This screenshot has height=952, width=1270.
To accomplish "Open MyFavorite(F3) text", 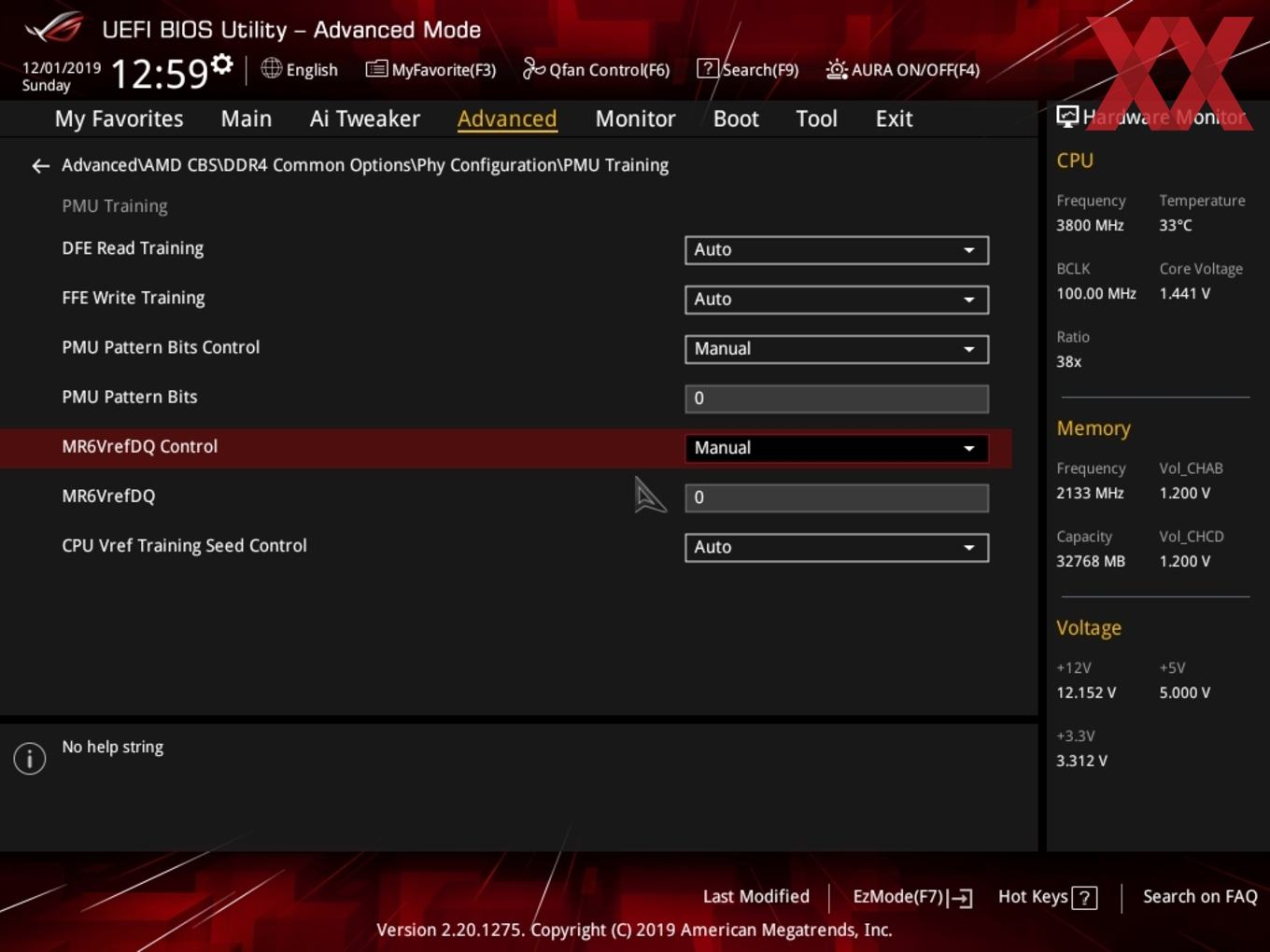I will click(444, 70).
